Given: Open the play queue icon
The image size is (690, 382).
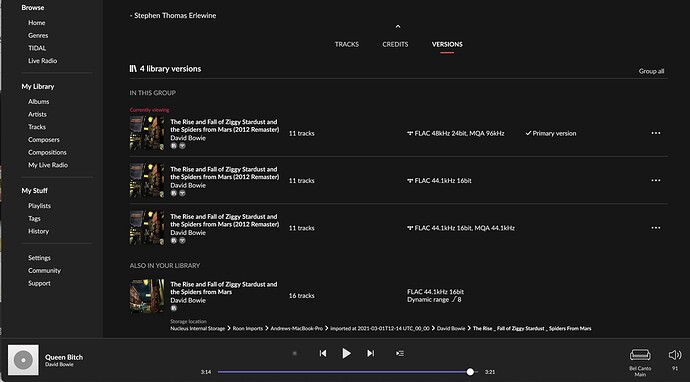Looking at the screenshot, I should pos(400,353).
